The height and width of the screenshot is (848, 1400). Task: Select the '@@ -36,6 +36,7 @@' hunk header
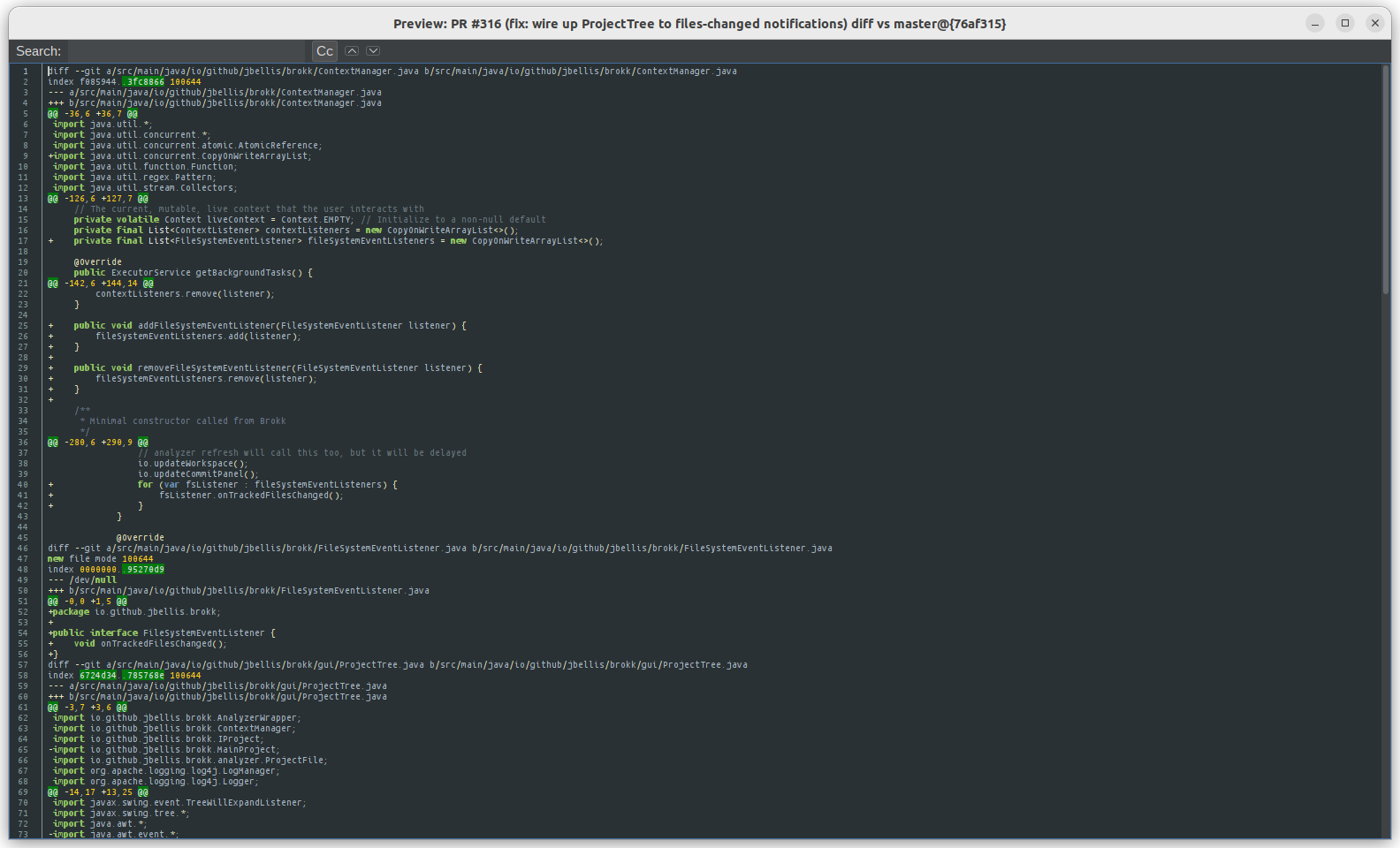coord(93,114)
